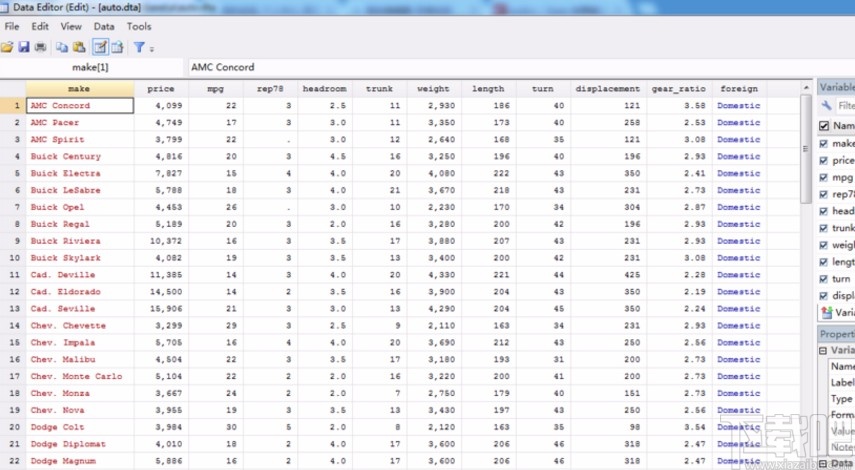The height and width of the screenshot is (470, 855).
Task: Select the length column header
Action: pyautogui.click(x=488, y=88)
